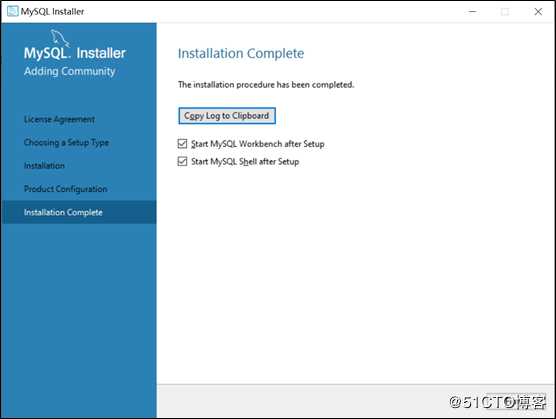The height and width of the screenshot is (419, 556).
Task: Click the installation procedure completed message
Action: click(x=266, y=85)
